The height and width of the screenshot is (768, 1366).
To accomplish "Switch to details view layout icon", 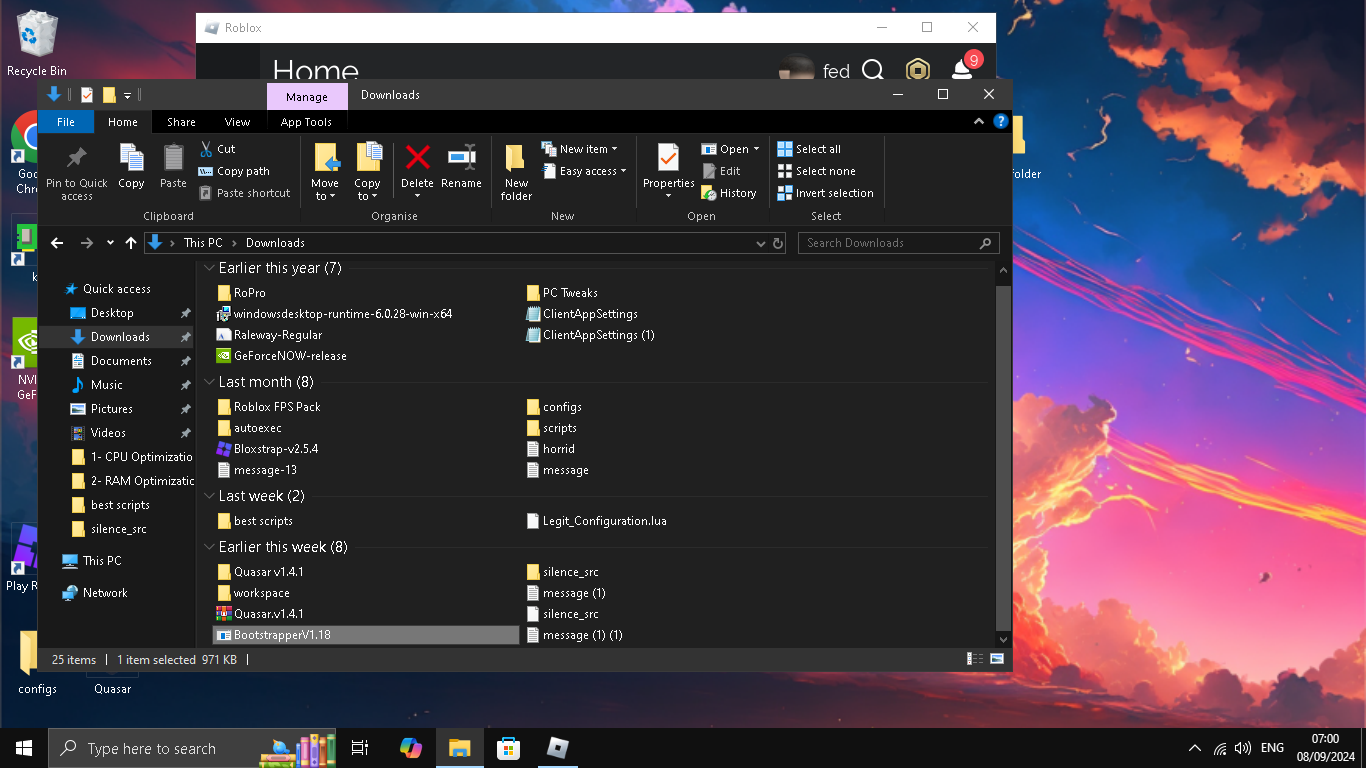I will [974, 659].
